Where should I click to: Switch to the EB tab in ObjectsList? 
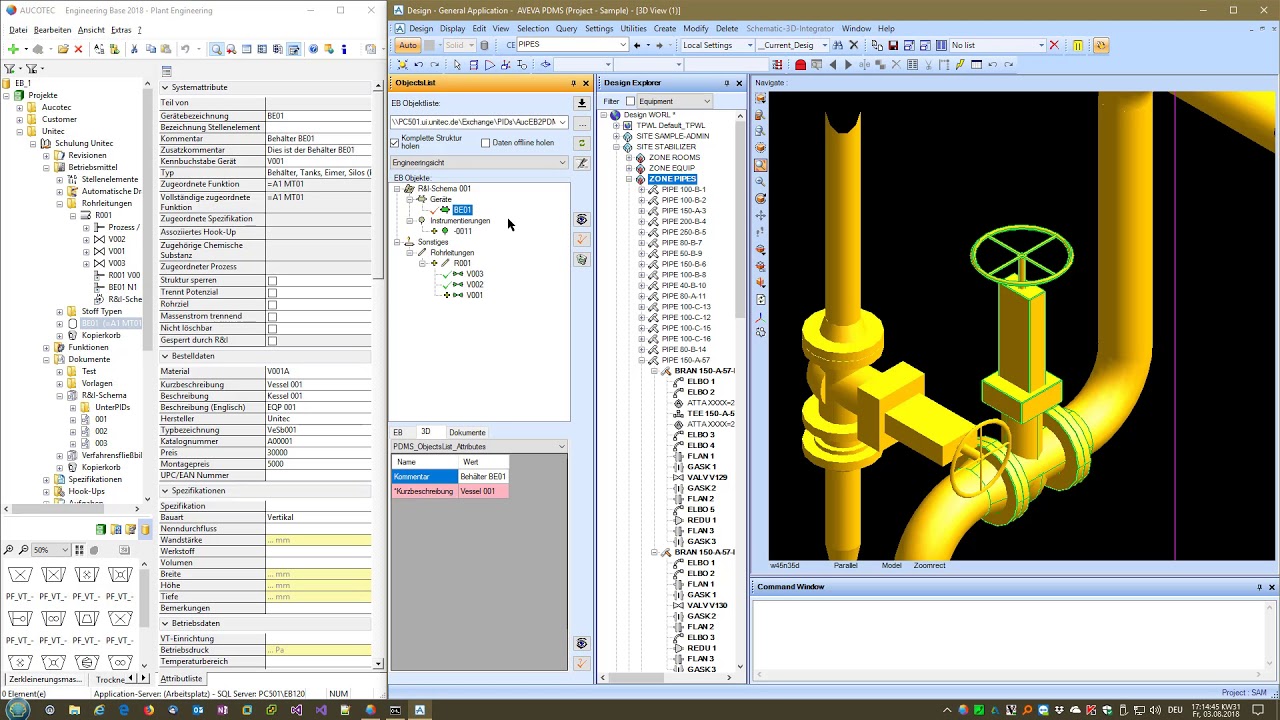click(397, 433)
